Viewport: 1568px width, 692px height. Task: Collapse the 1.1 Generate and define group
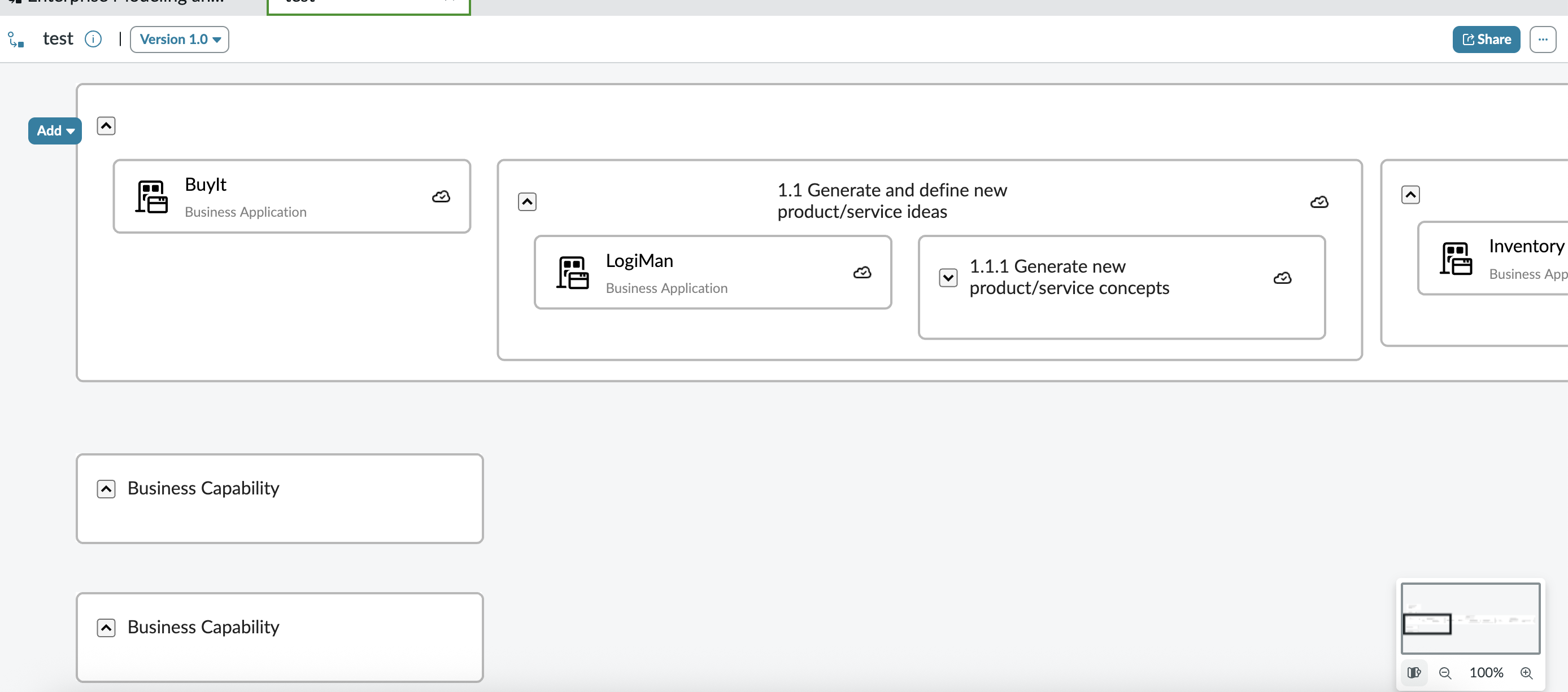[x=526, y=202]
